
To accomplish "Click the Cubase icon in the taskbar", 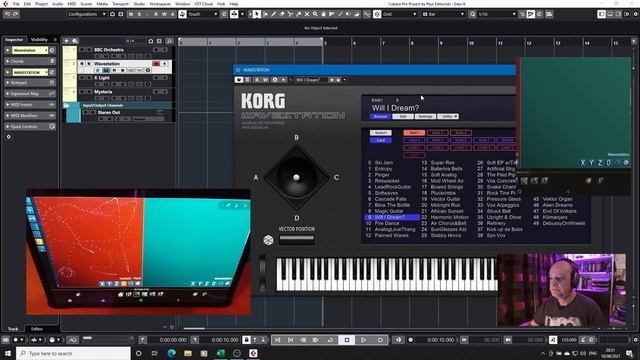I will pyautogui.click(x=253, y=353).
